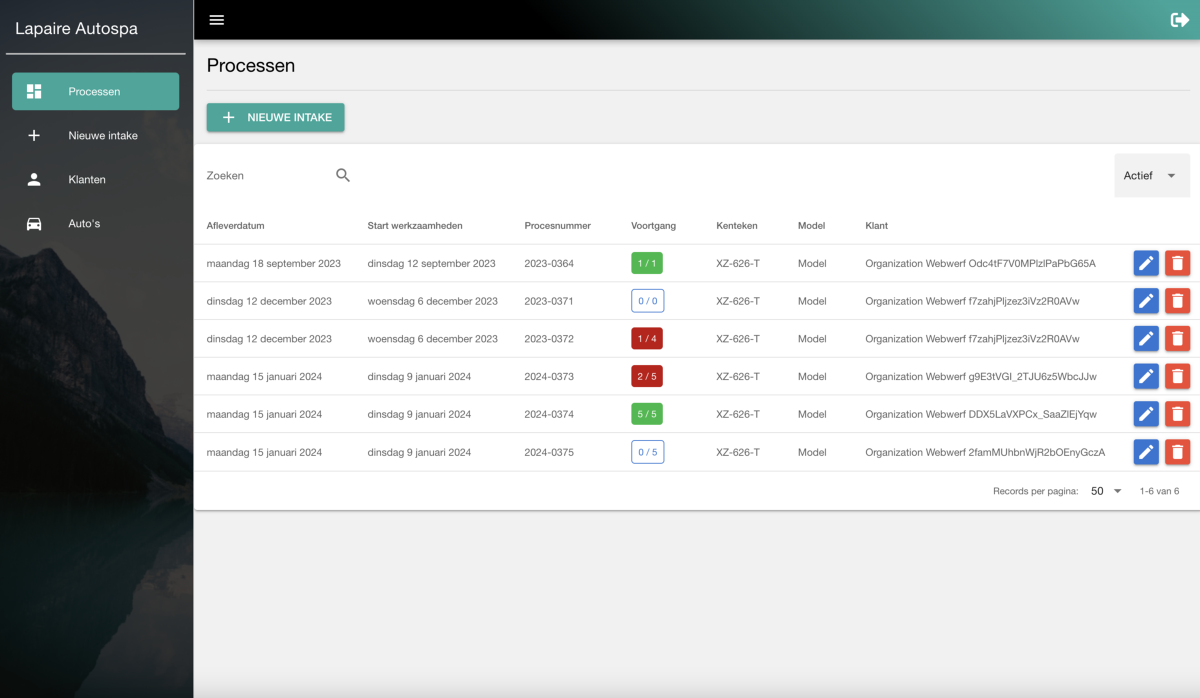
Task: Delete process 2023-0371 with trash icon
Action: (1177, 301)
